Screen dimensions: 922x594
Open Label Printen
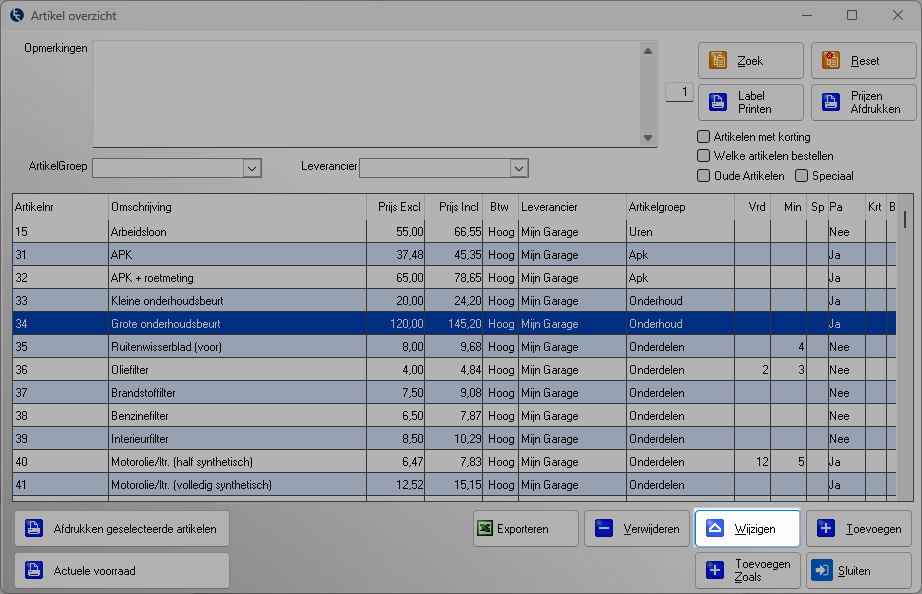click(x=750, y=102)
